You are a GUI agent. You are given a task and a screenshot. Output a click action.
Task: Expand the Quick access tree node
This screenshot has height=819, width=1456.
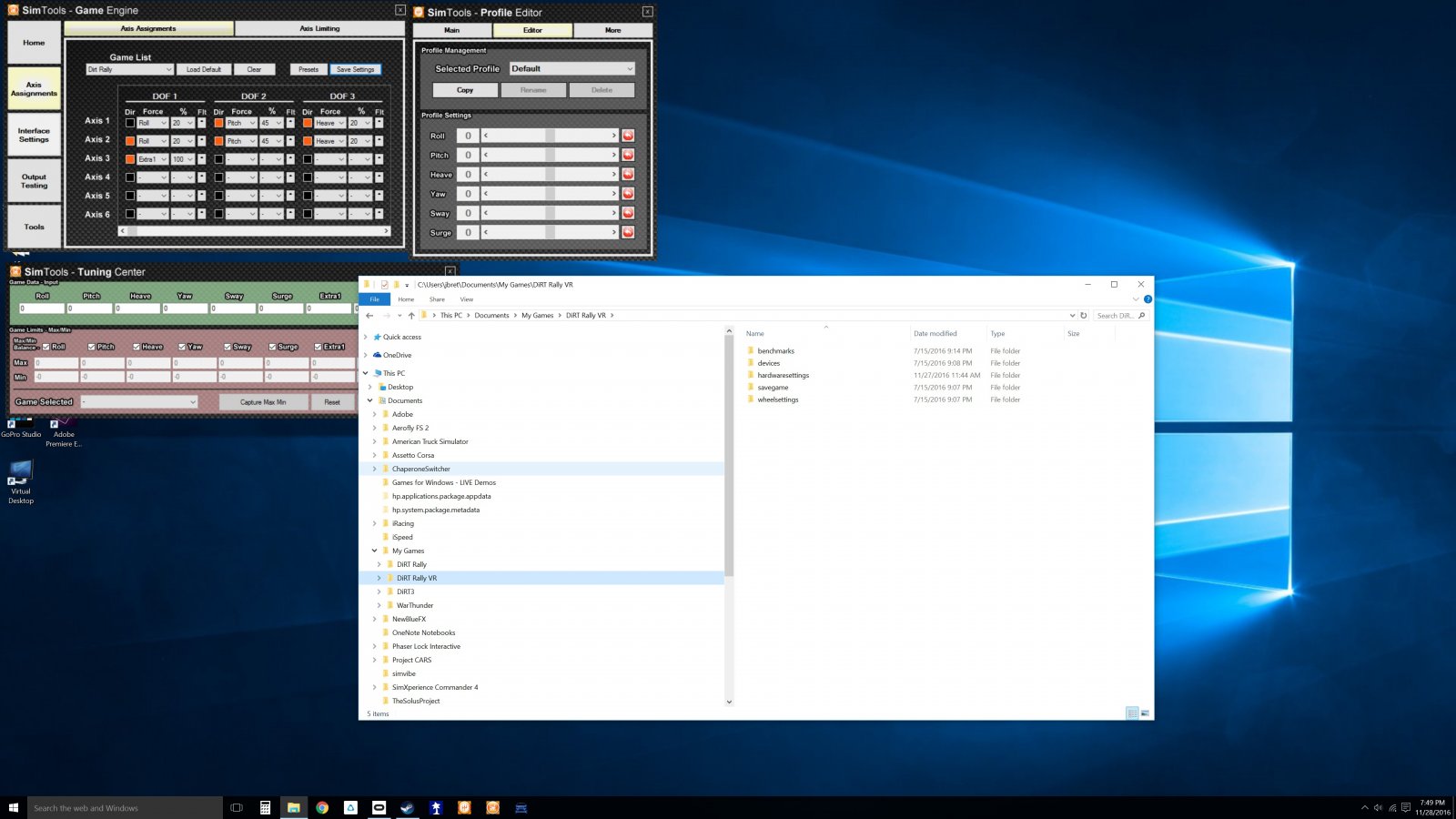(x=366, y=337)
